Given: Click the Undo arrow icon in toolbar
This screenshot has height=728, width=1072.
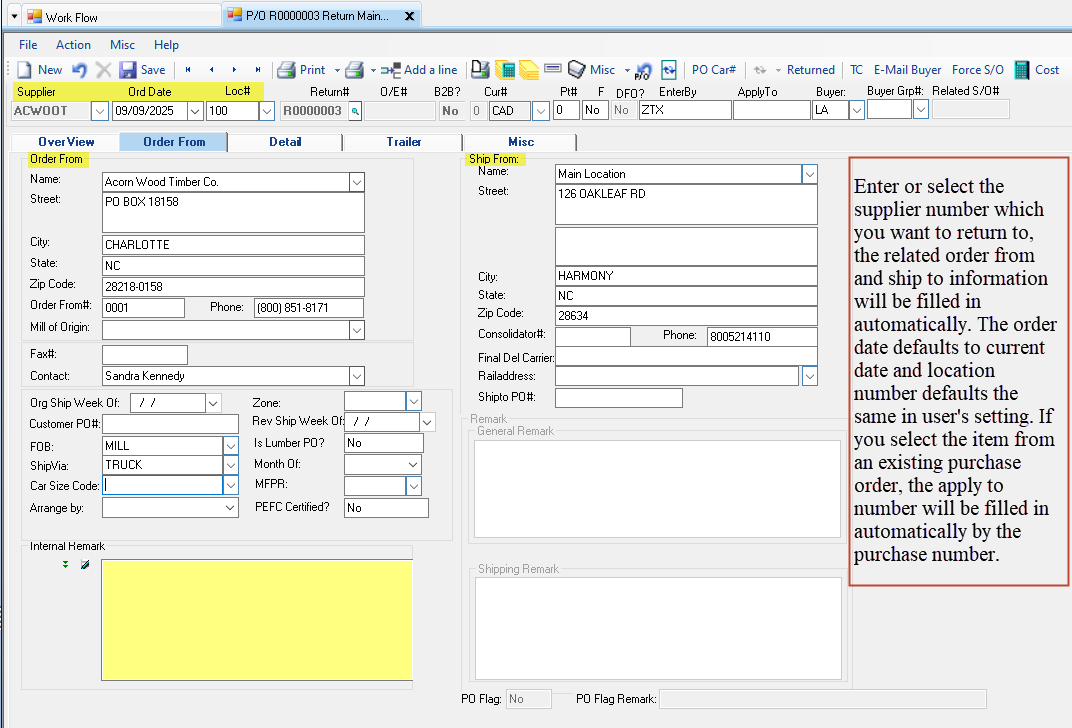Looking at the screenshot, I should click(79, 70).
